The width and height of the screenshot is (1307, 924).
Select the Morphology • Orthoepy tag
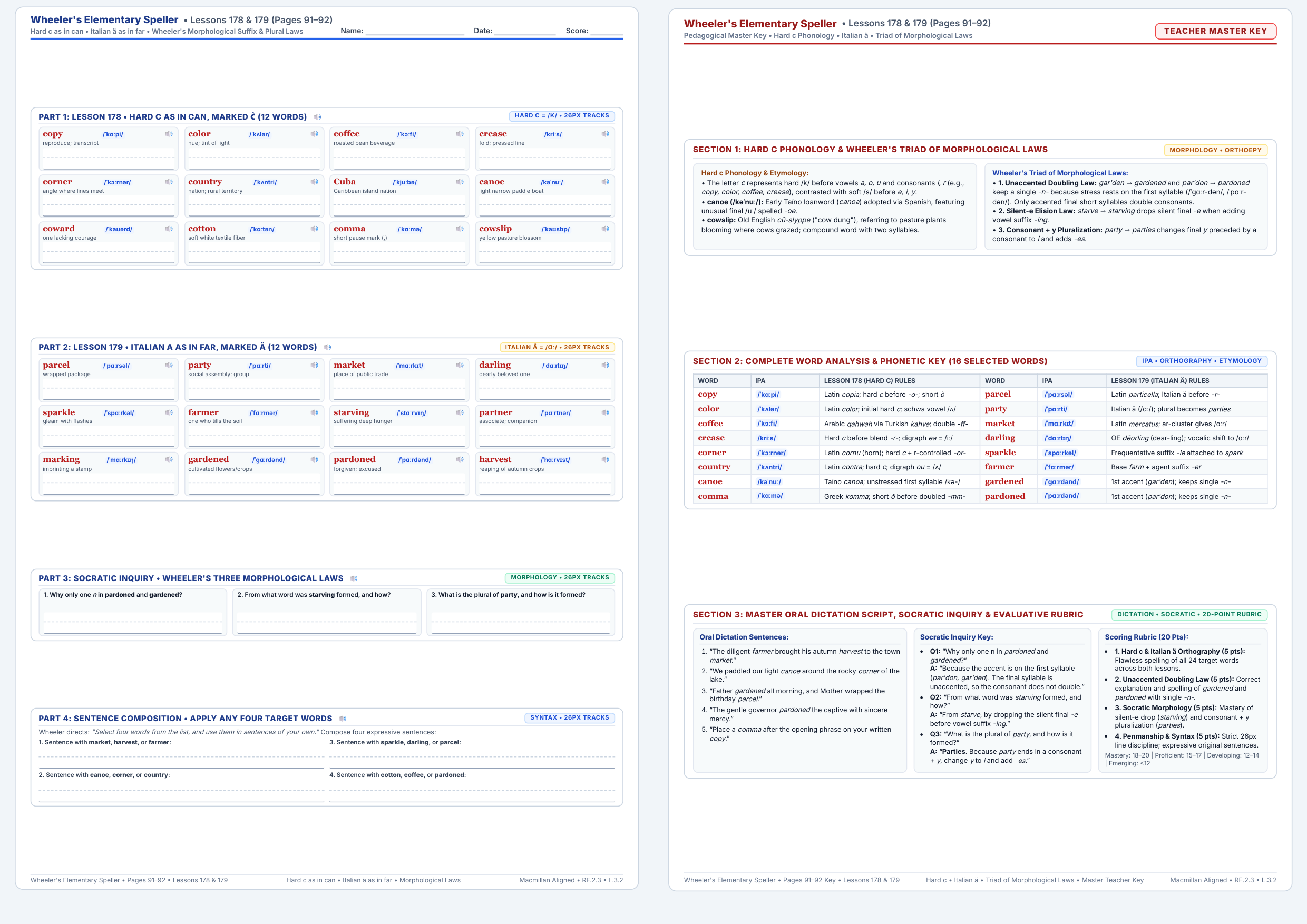pyautogui.click(x=1215, y=150)
